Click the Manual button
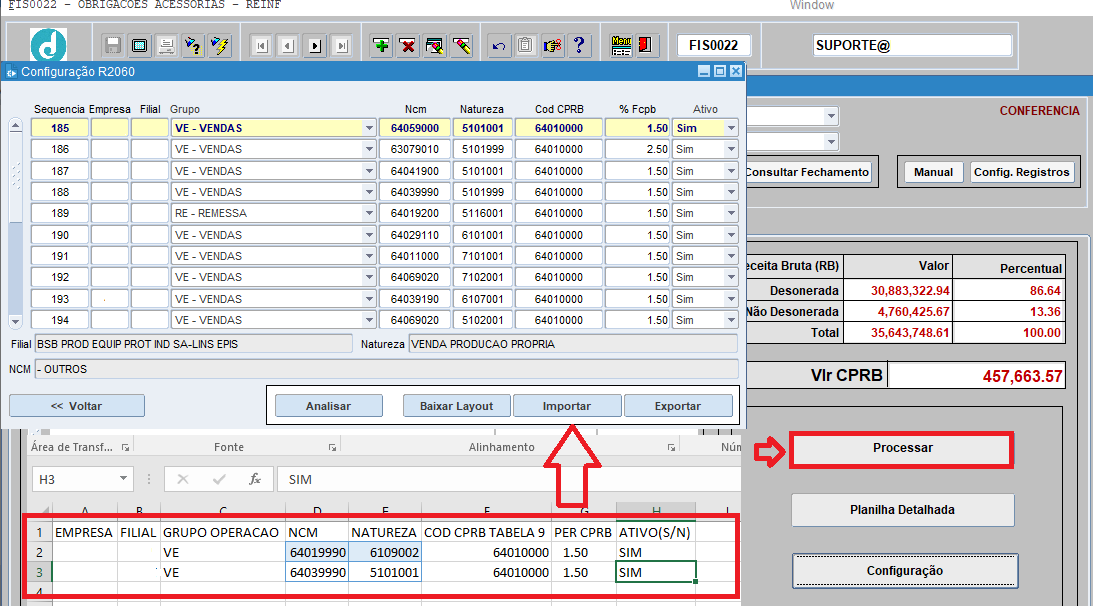The width and height of the screenshot is (1093, 606). coord(933,172)
